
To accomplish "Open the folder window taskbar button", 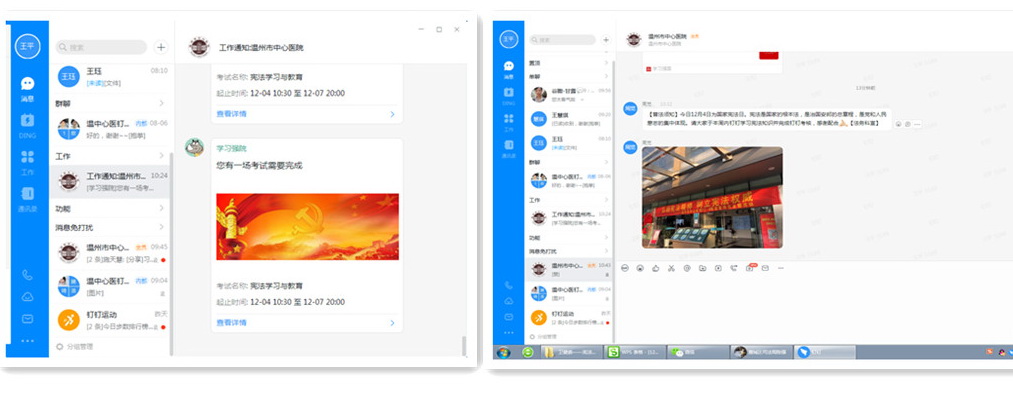I will 572,353.
